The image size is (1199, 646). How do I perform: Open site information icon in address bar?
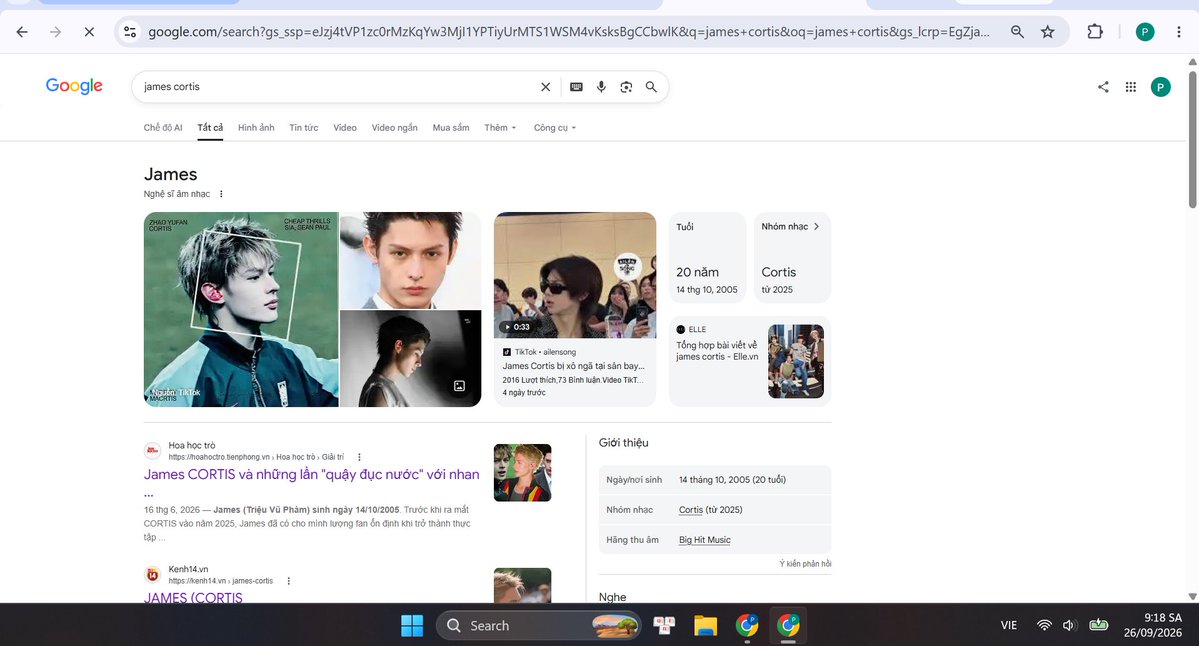point(130,32)
